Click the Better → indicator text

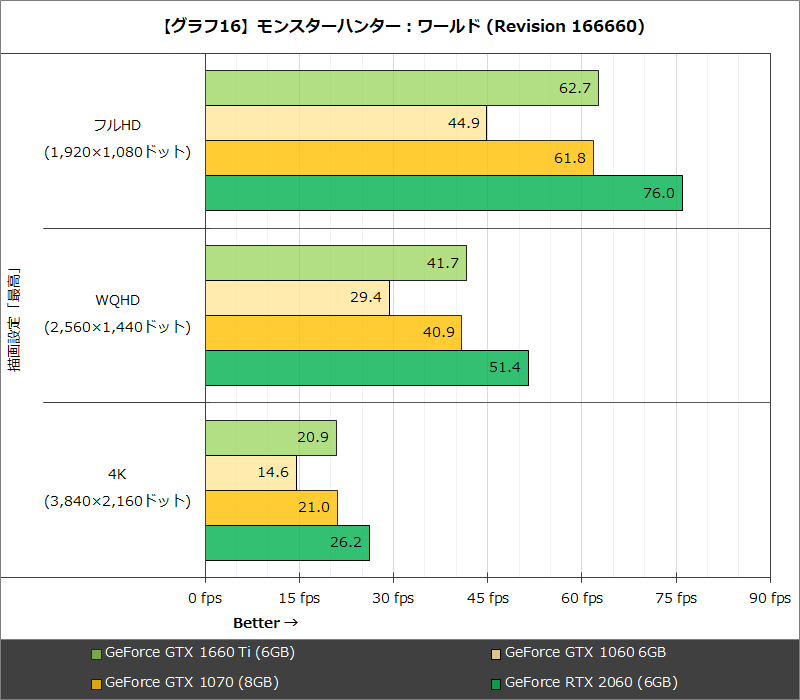point(266,623)
